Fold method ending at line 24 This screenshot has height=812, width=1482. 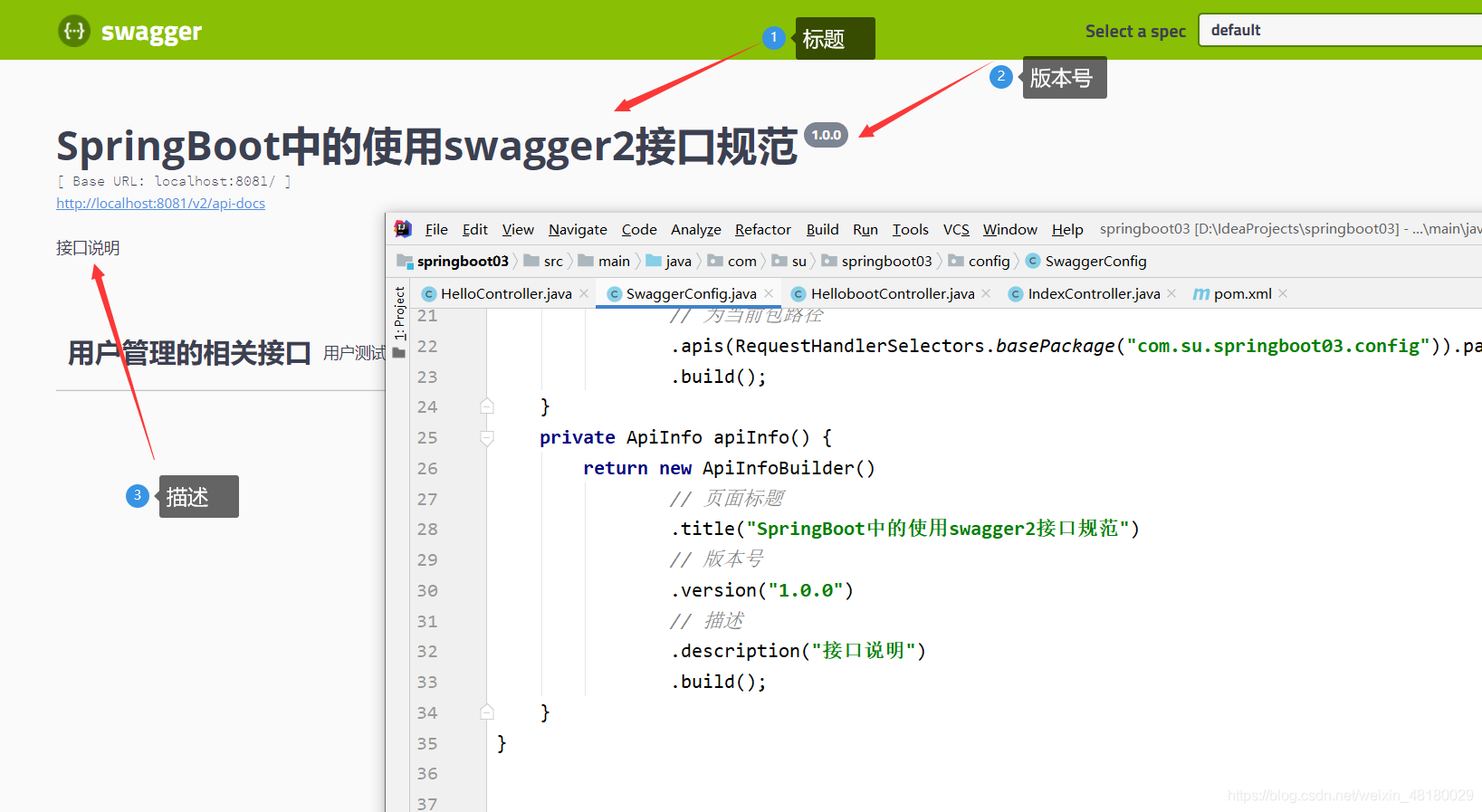pos(487,406)
